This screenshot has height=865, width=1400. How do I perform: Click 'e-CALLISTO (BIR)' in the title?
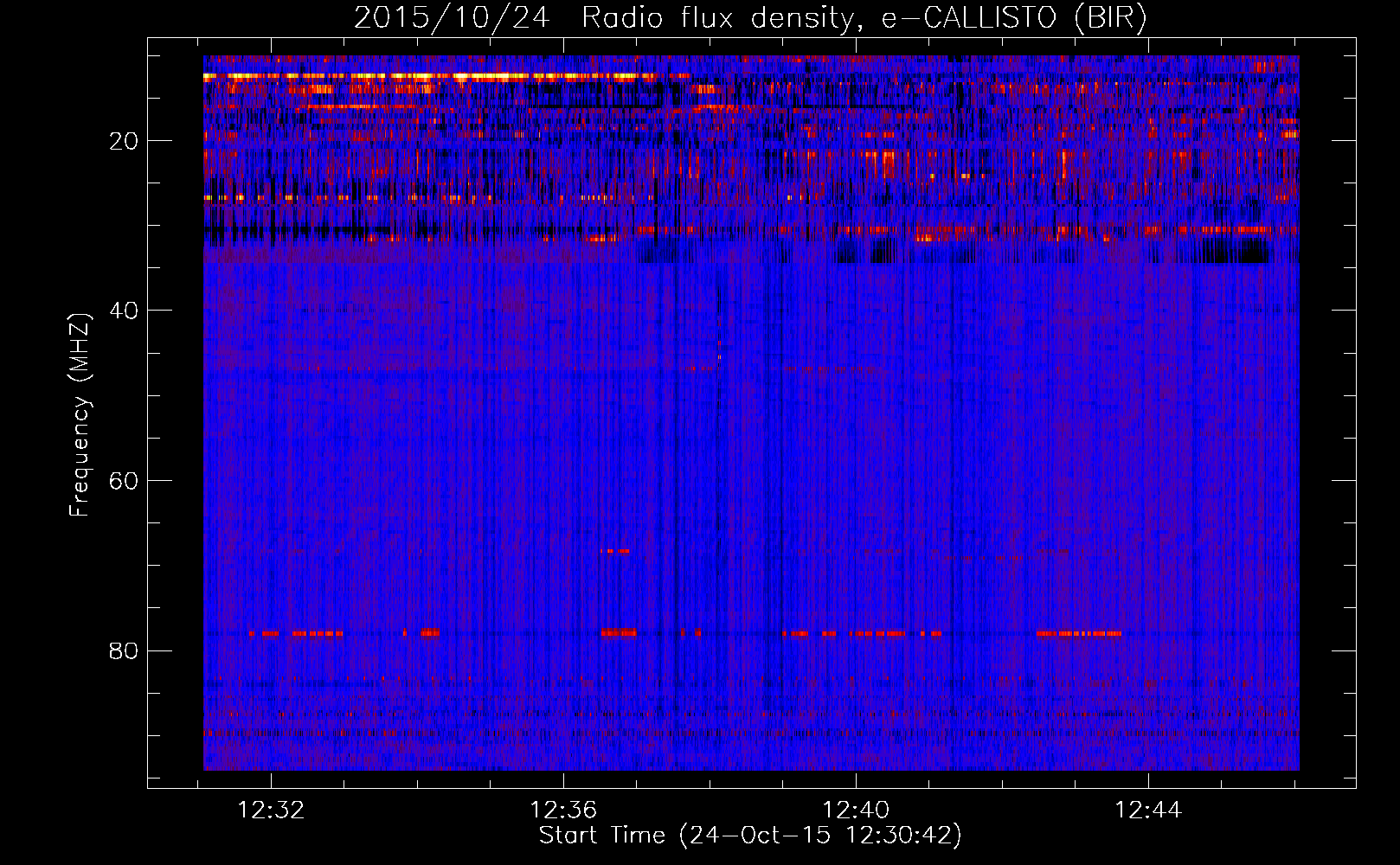point(1013,18)
